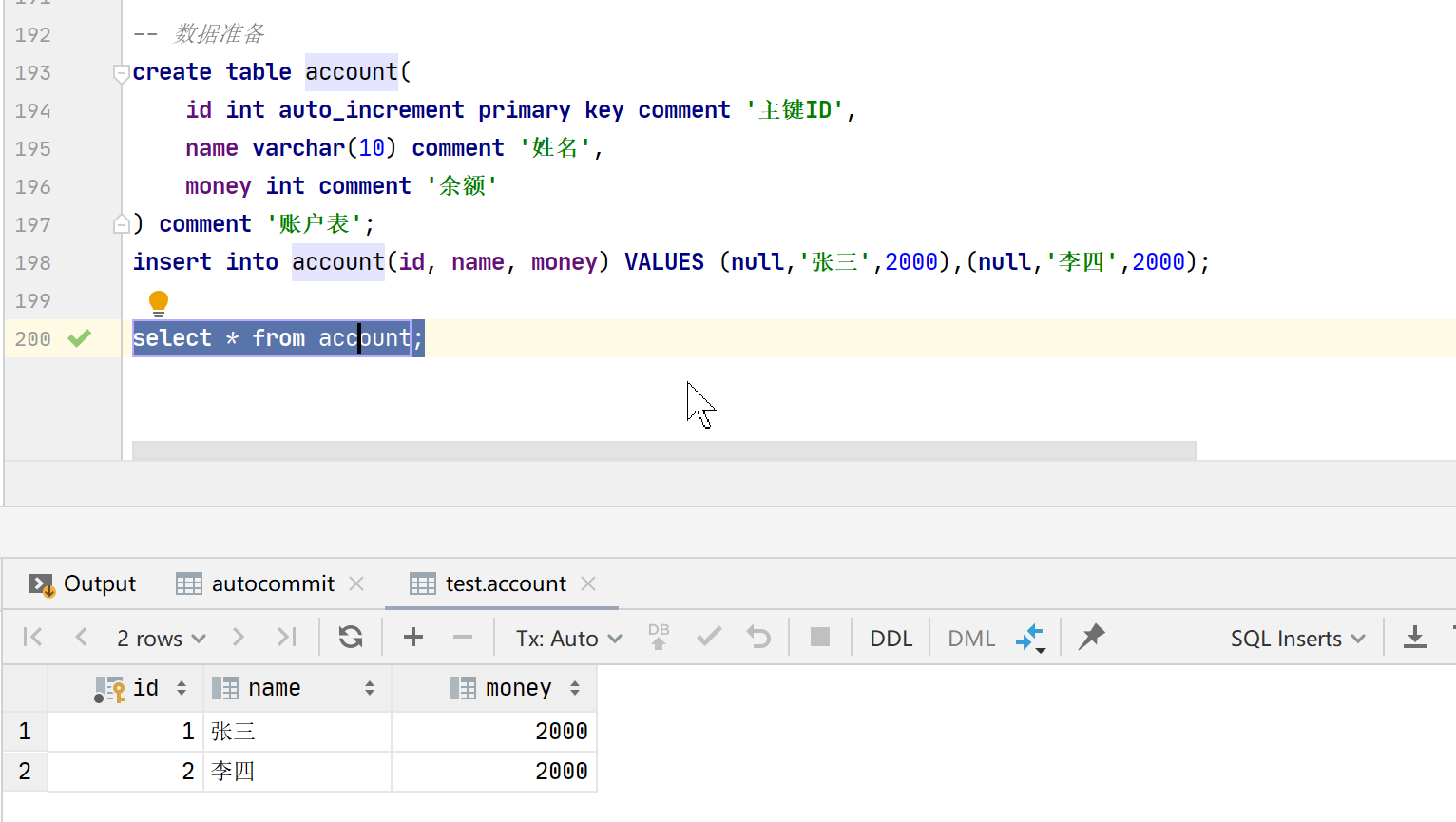Close the test.account tab
This screenshot has height=822, width=1456.
tap(588, 583)
